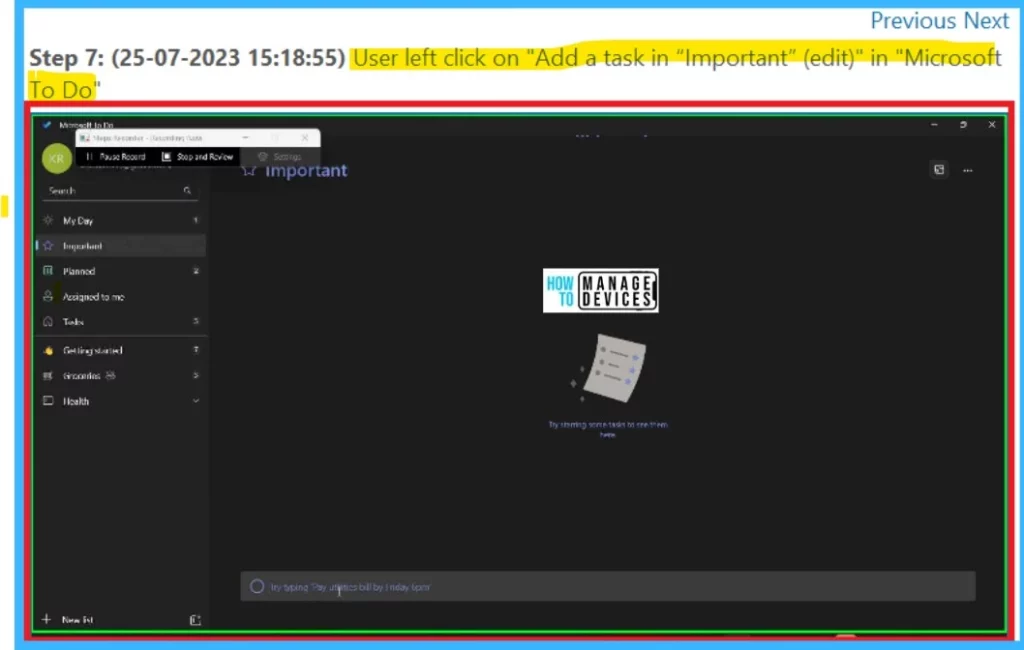Expand the Health group chevron
The height and width of the screenshot is (650, 1024).
(x=196, y=401)
